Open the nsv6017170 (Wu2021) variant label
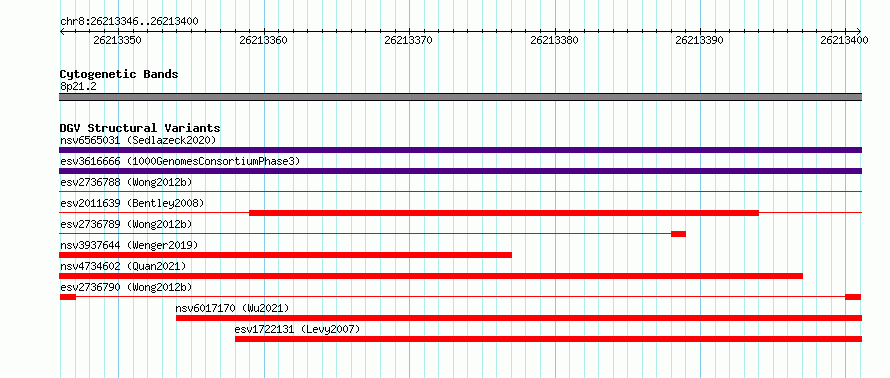This screenshot has height=378, width=890. (232, 308)
